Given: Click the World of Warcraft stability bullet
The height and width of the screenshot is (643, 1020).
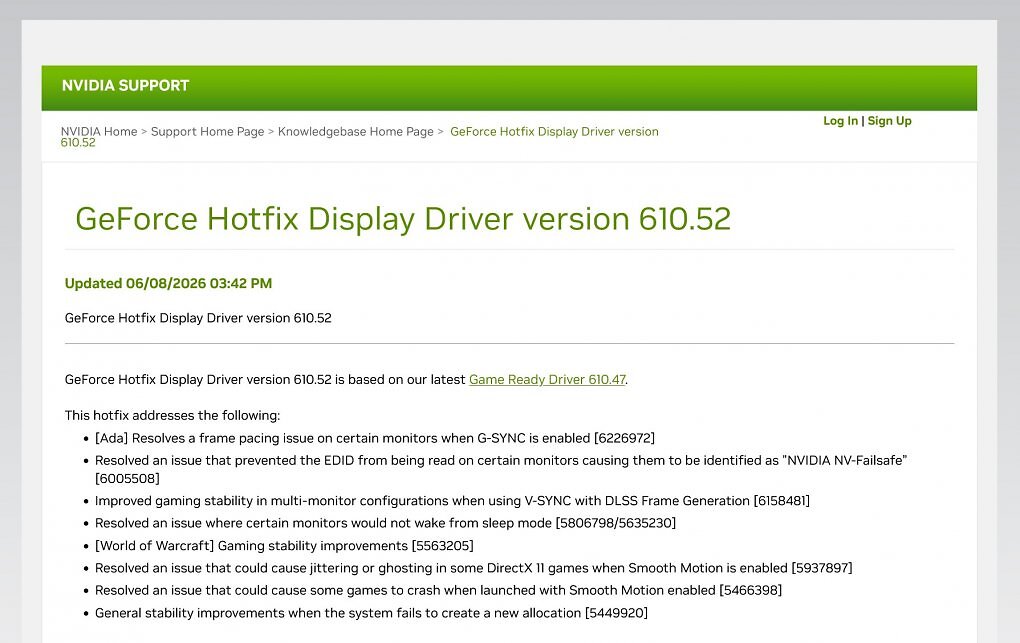Looking at the screenshot, I should click(x=284, y=545).
